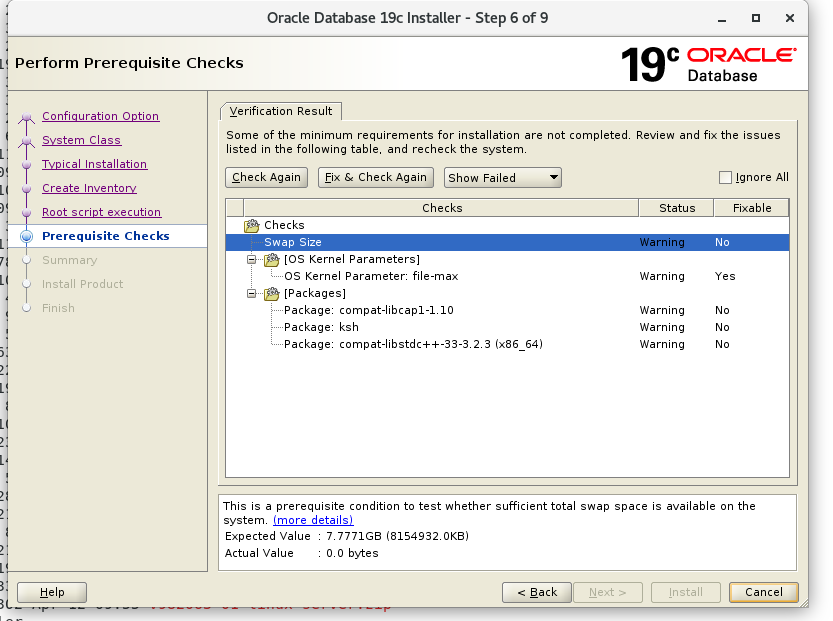Go to System Class step
This screenshot has height=621, width=833.
(x=81, y=140)
